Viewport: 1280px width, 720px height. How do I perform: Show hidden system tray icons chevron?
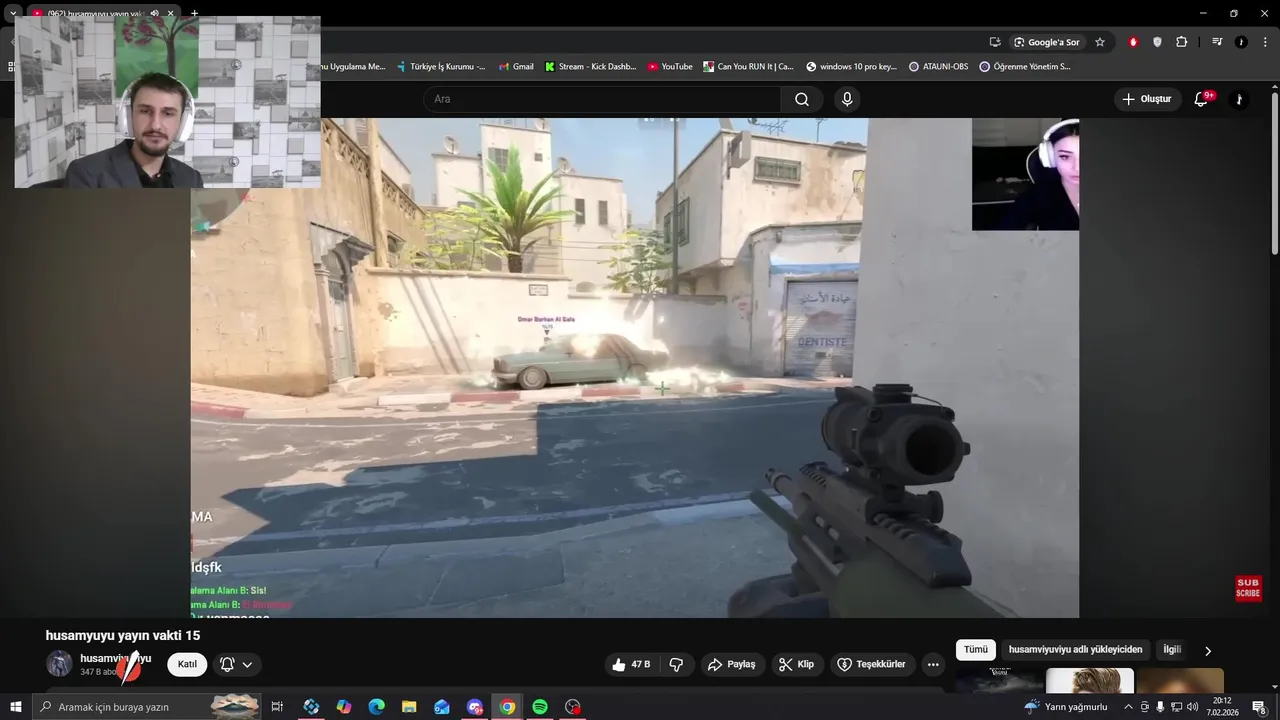pos(1128,707)
